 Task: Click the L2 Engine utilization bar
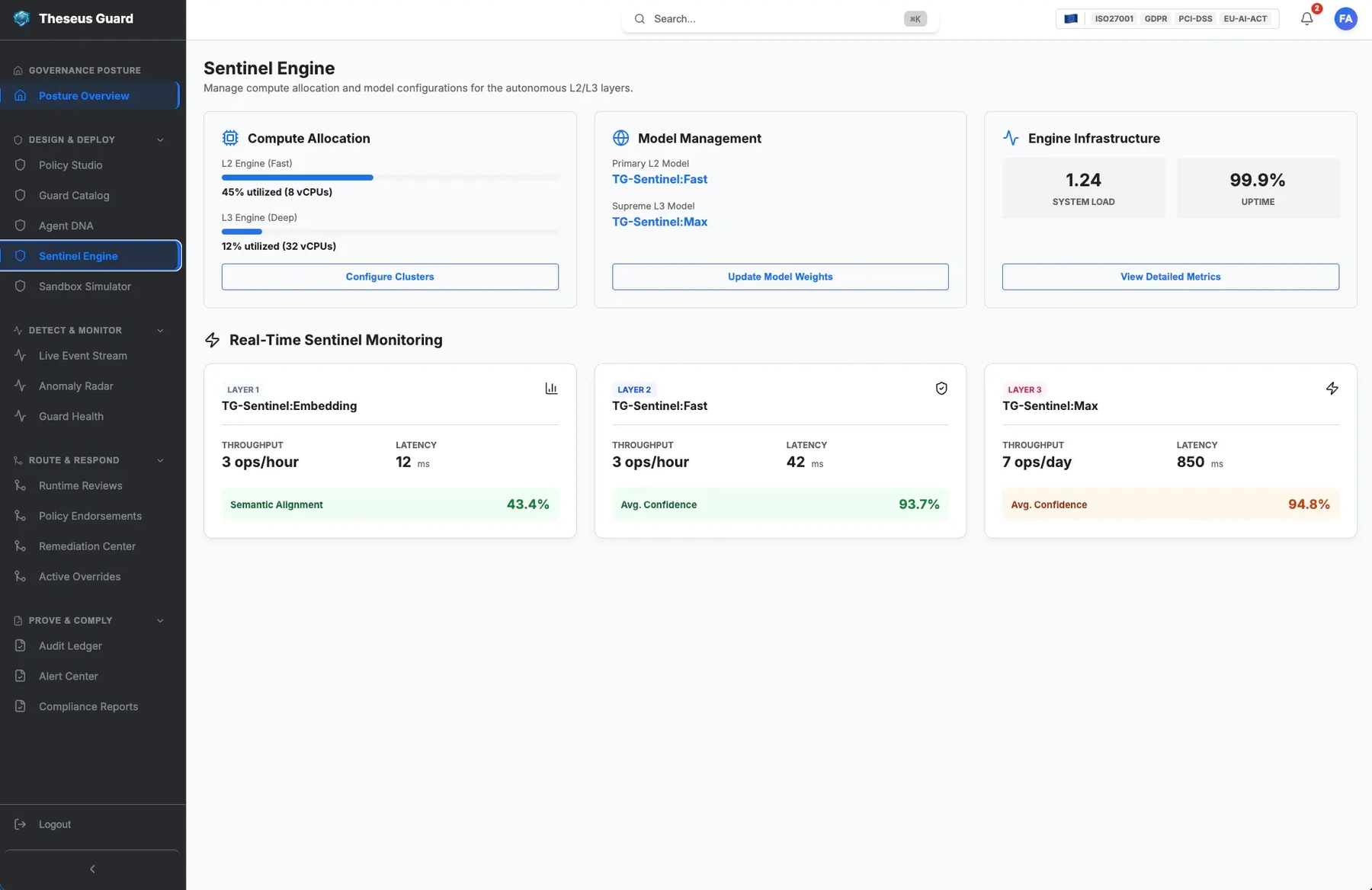point(390,178)
